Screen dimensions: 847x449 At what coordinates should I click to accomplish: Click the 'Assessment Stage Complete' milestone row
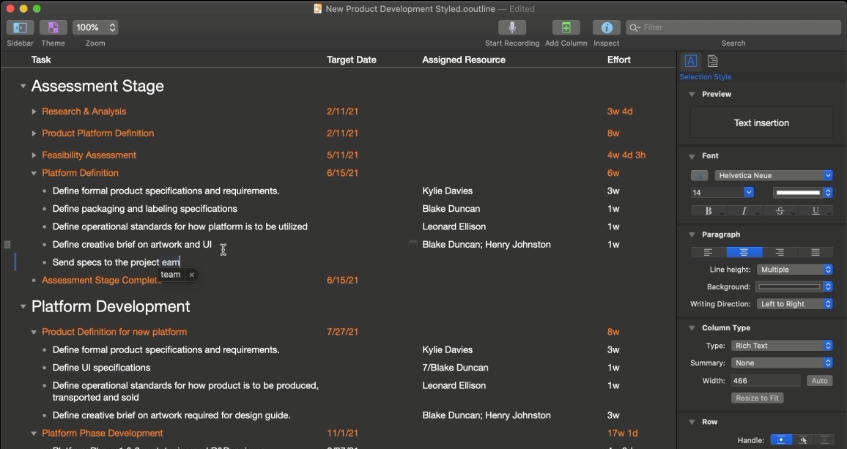(102, 280)
